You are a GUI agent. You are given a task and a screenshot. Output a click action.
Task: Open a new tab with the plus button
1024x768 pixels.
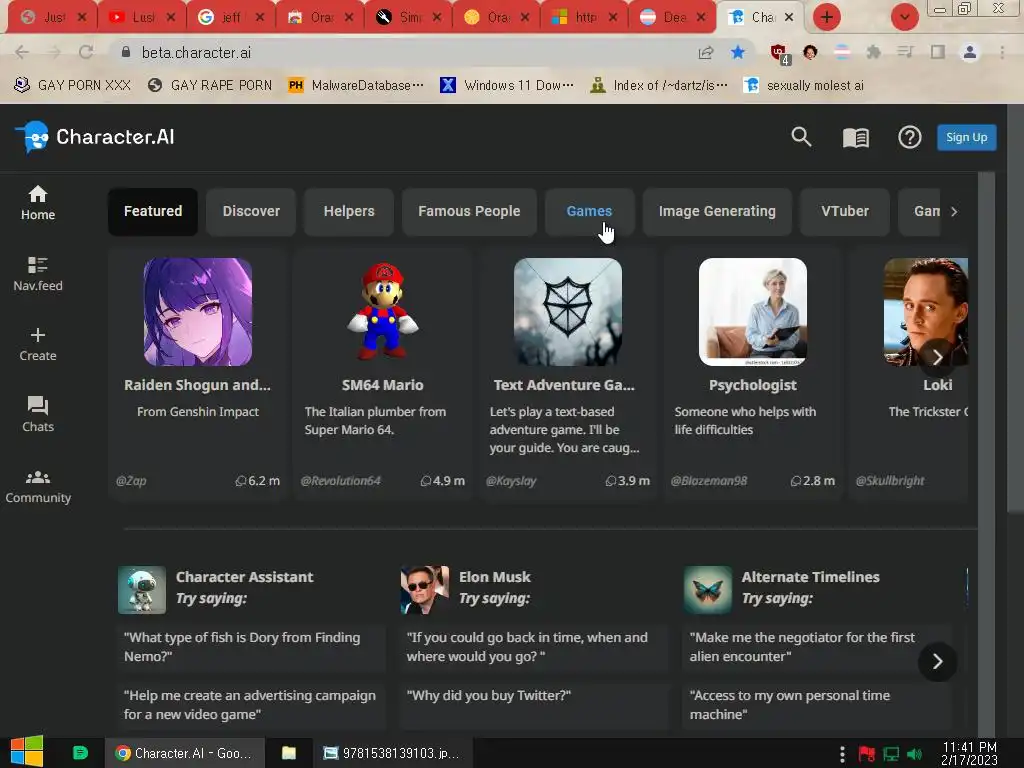tap(827, 17)
